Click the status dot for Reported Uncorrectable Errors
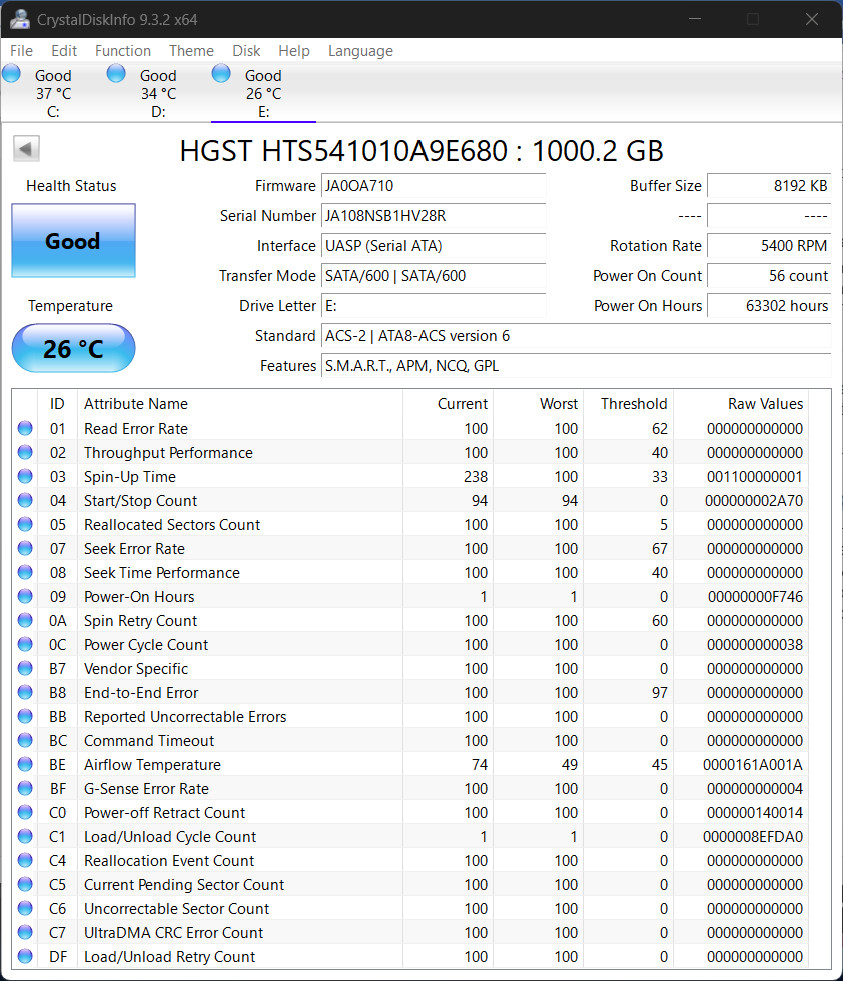Image resolution: width=843 pixels, height=981 pixels. pos(25,716)
